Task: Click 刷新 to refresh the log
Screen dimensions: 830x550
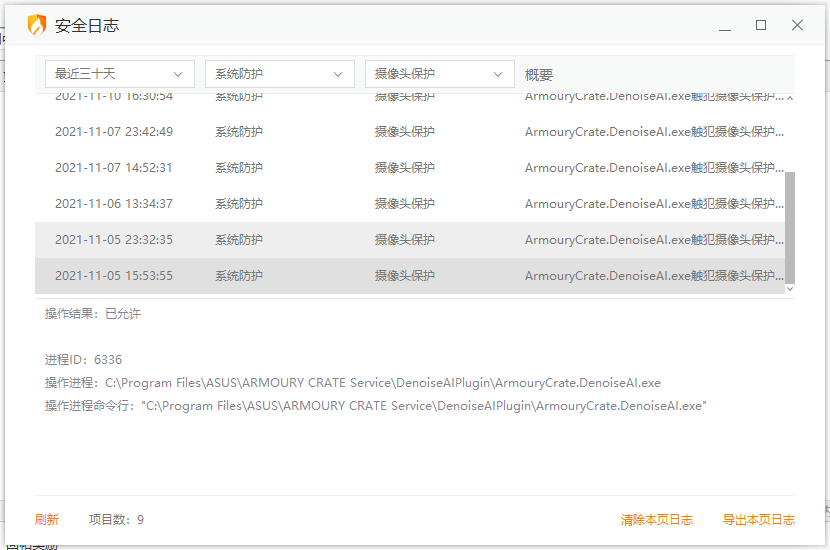Action: click(47, 520)
